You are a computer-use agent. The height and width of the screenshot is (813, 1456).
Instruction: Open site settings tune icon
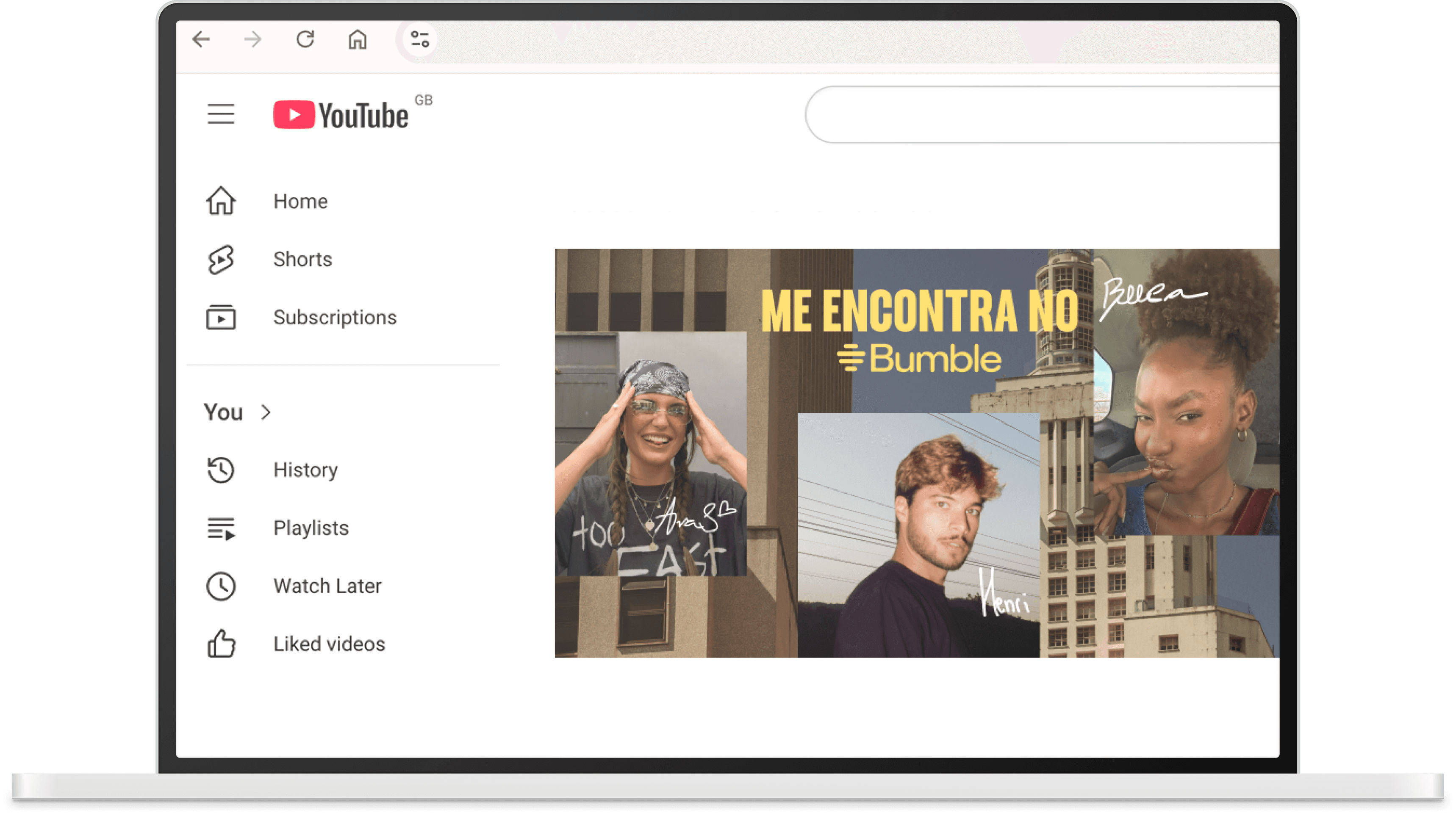coord(419,39)
